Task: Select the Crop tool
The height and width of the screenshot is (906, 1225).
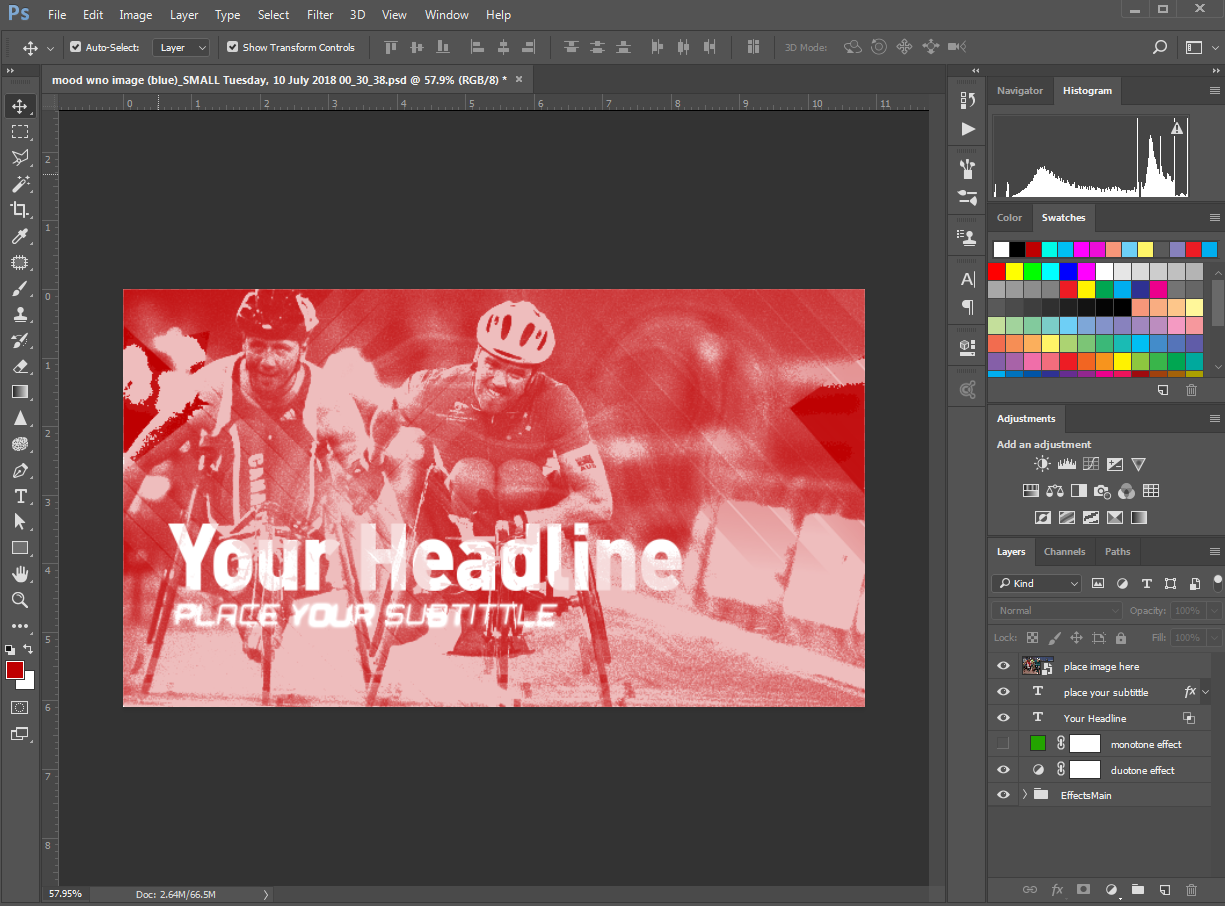Action: [x=19, y=210]
